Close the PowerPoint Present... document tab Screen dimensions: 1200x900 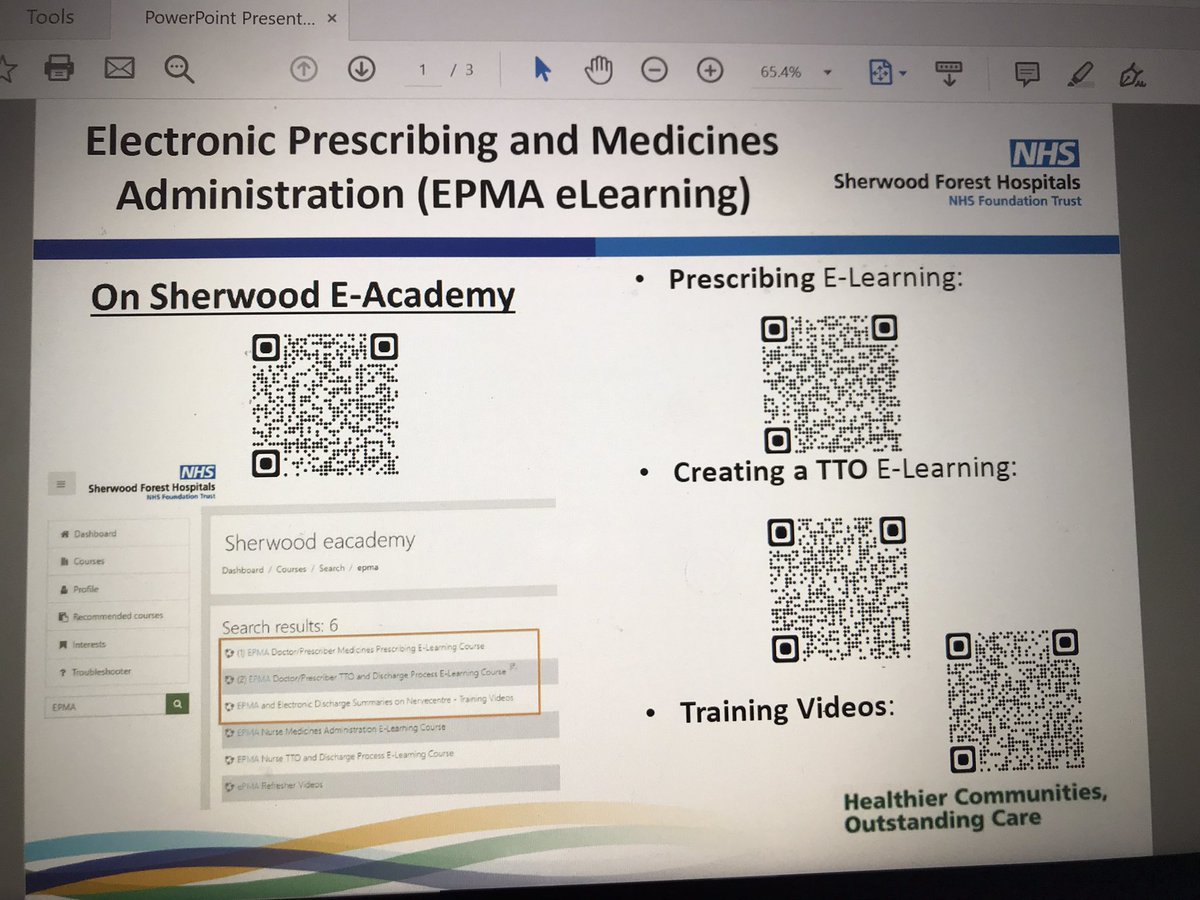332,18
